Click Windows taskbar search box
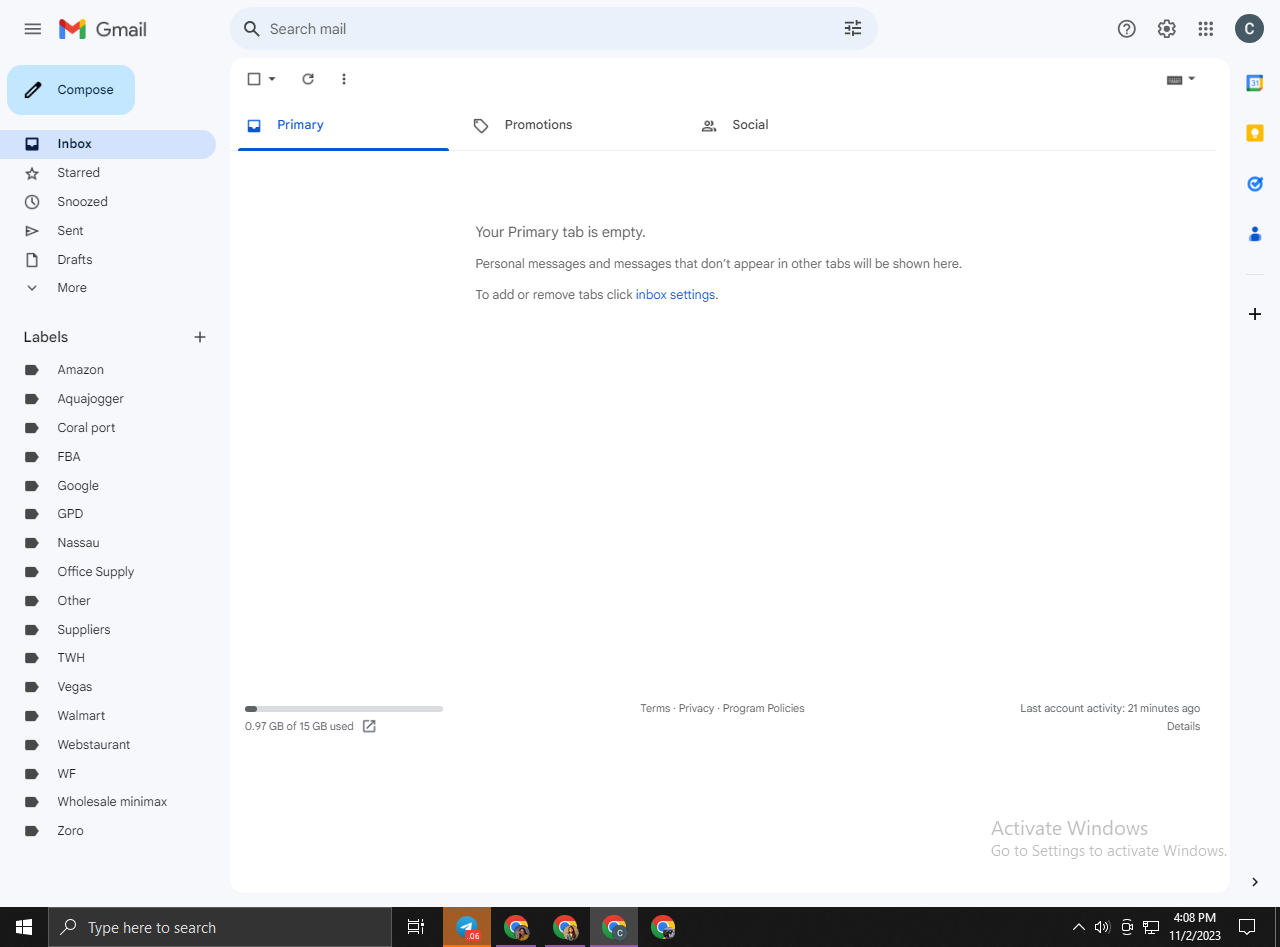The height and width of the screenshot is (947, 1280). coord(220,927)
